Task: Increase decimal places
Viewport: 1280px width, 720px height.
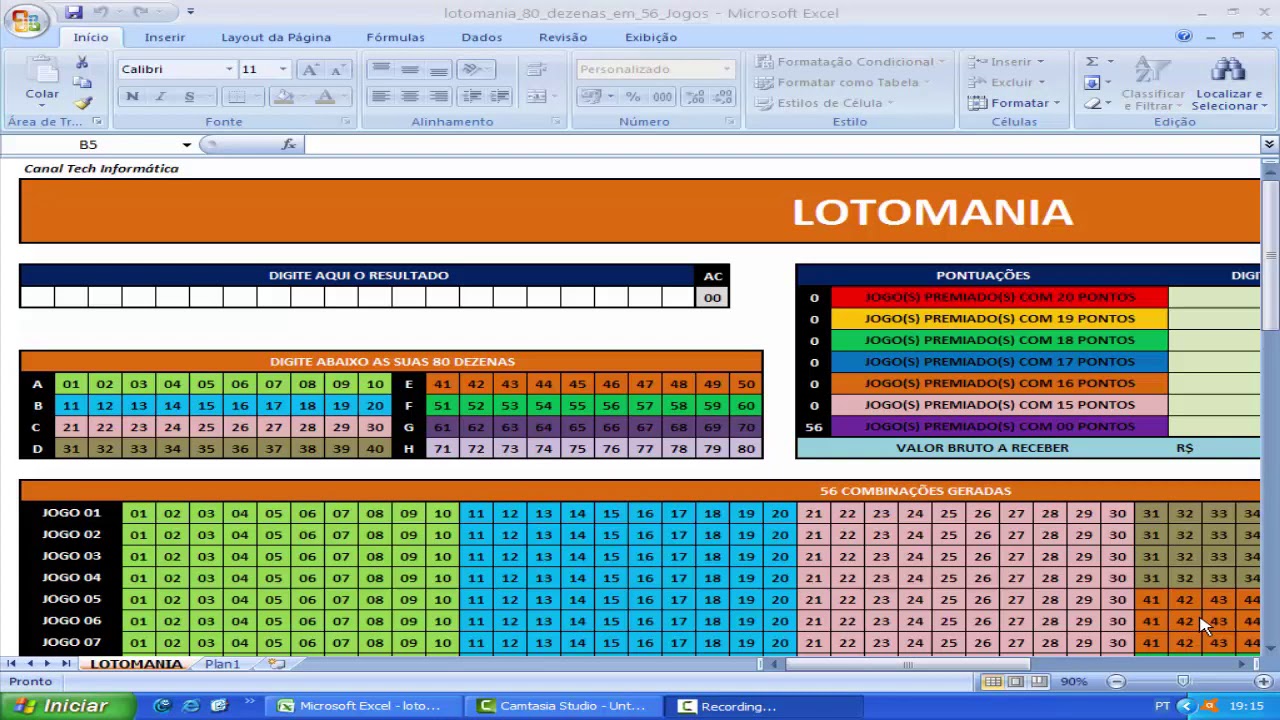Action: click(696, 97)
